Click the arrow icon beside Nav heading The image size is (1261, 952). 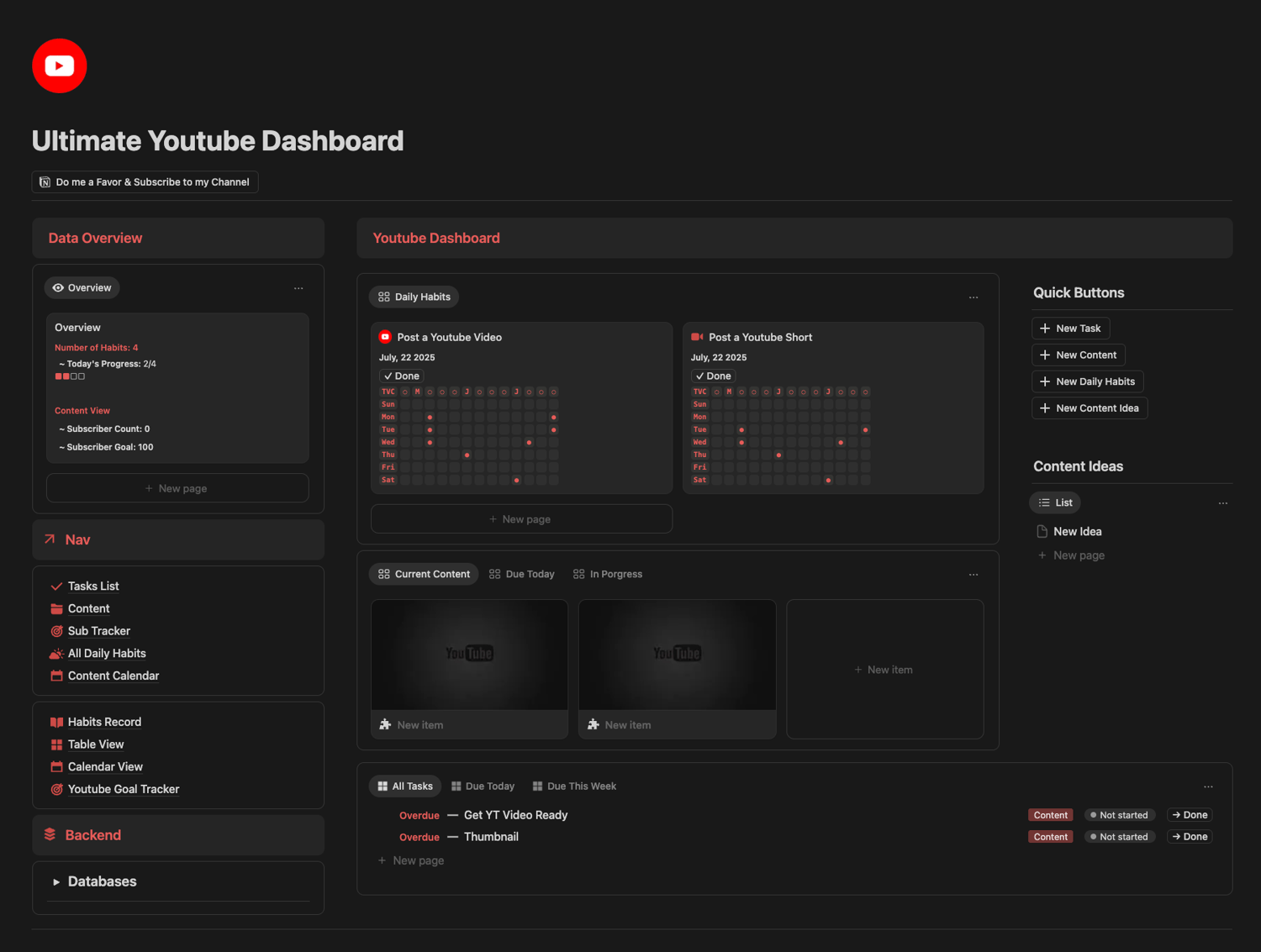pos(50,539)
